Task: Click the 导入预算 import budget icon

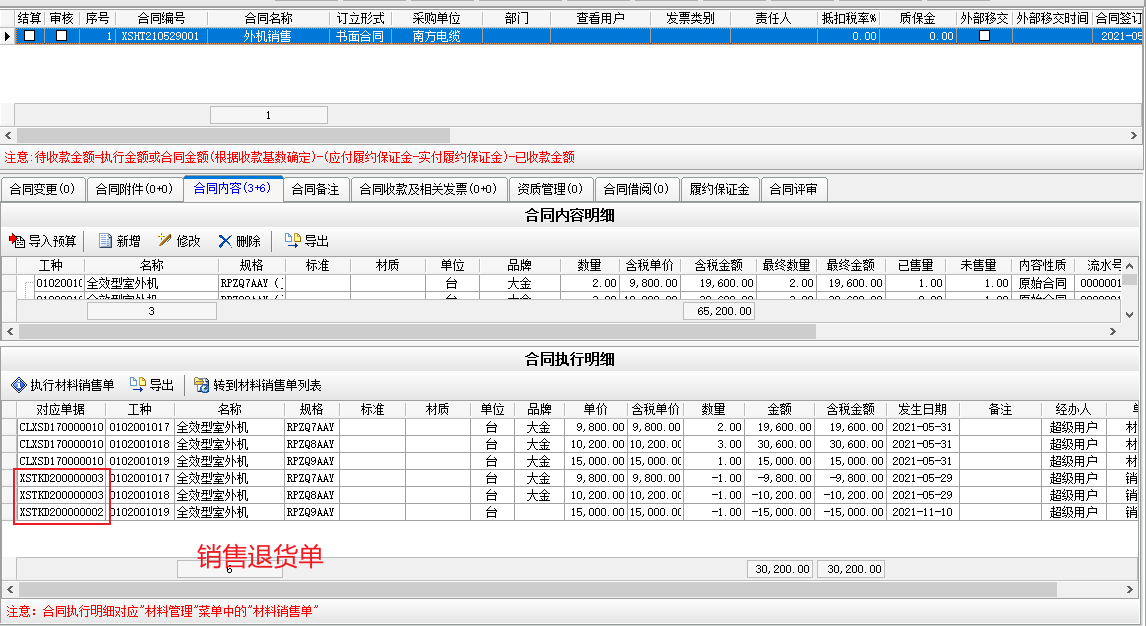Action: [x=15, y=241]
